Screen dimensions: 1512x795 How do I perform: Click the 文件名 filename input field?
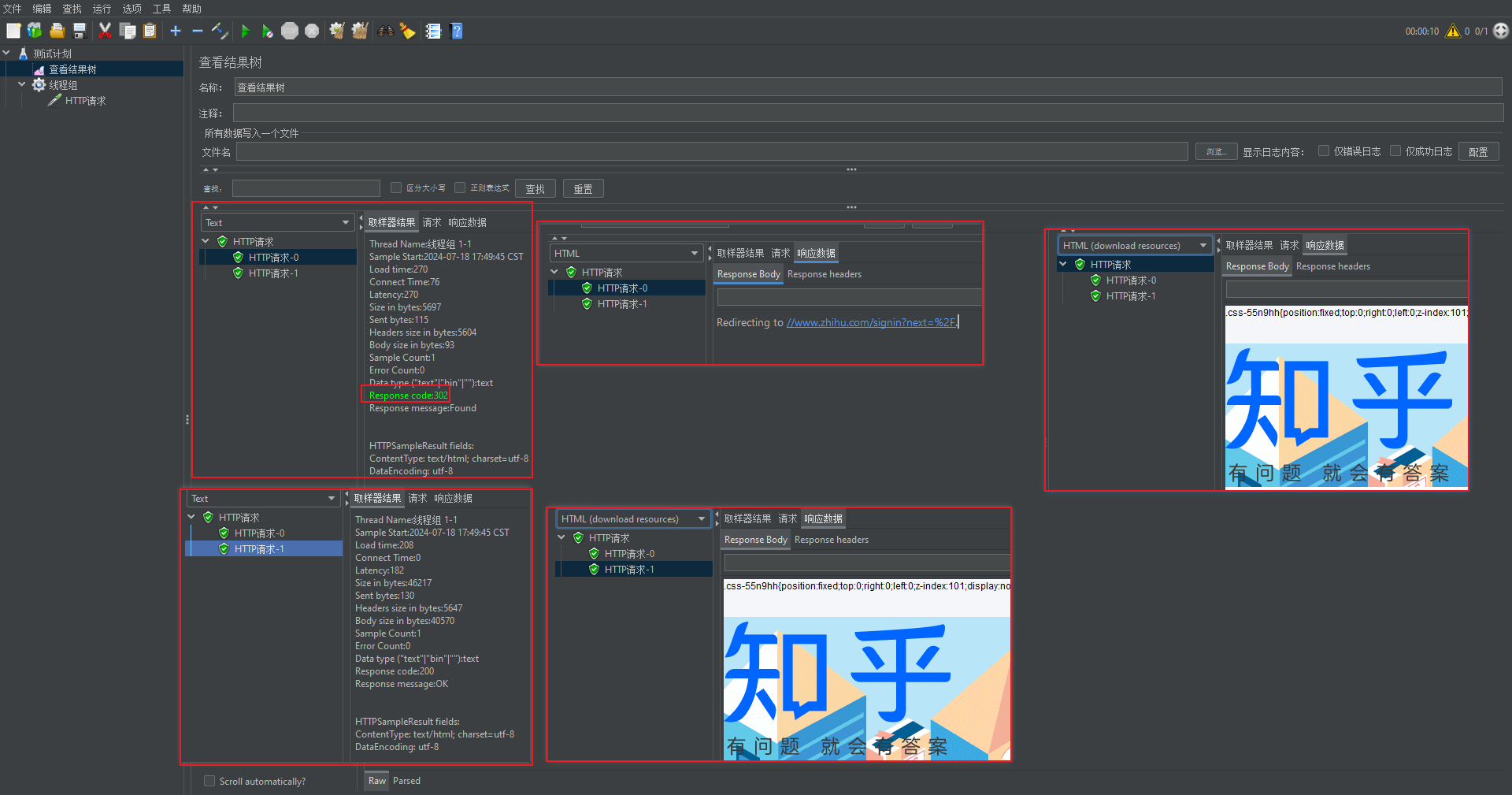(712, 151)
